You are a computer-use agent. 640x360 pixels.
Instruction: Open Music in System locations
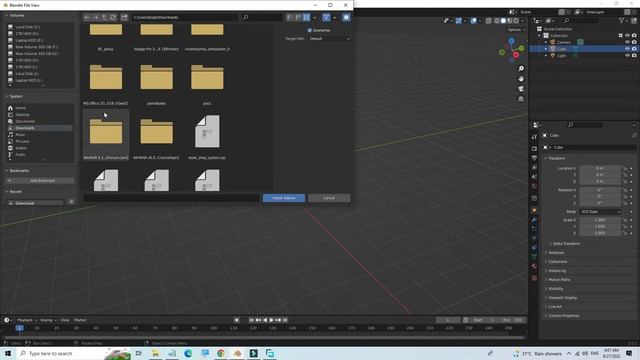click(x=40, y=135)
